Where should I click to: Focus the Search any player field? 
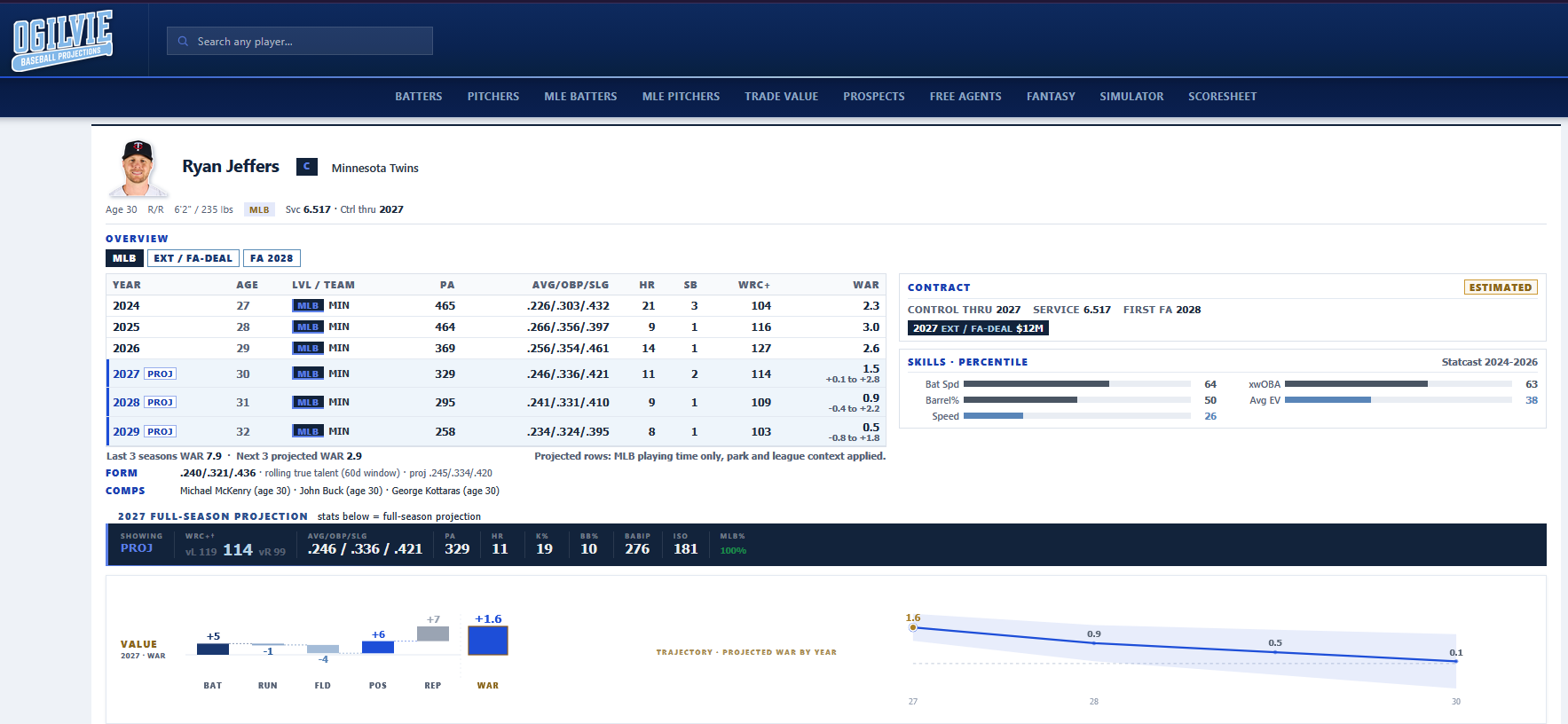coord(300,41)
